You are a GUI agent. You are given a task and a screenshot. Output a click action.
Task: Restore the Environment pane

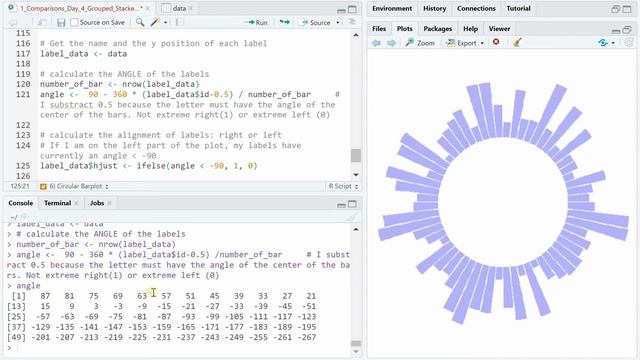(x=616, y=9)
